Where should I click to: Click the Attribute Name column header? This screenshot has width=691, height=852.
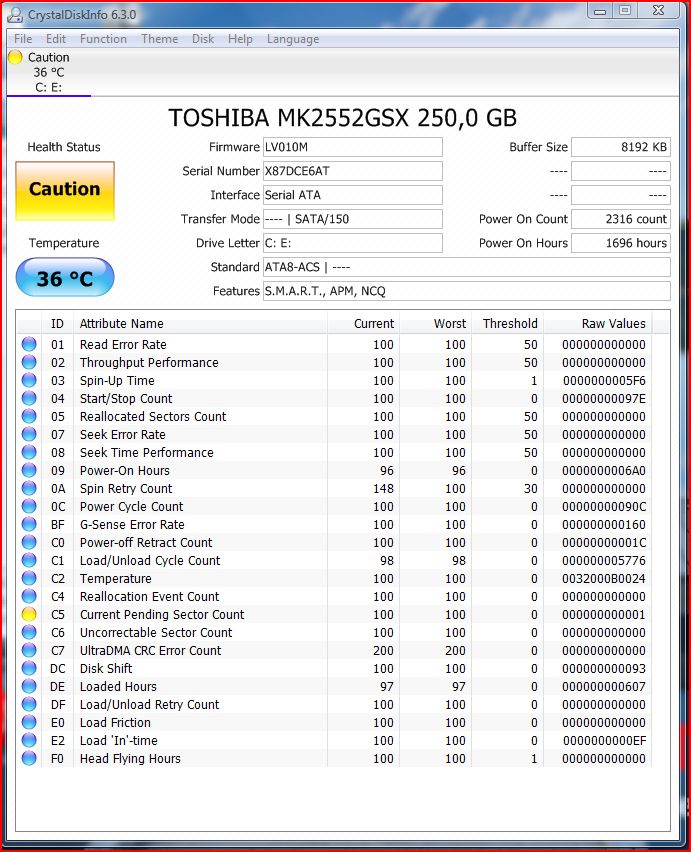coord(200,324)
